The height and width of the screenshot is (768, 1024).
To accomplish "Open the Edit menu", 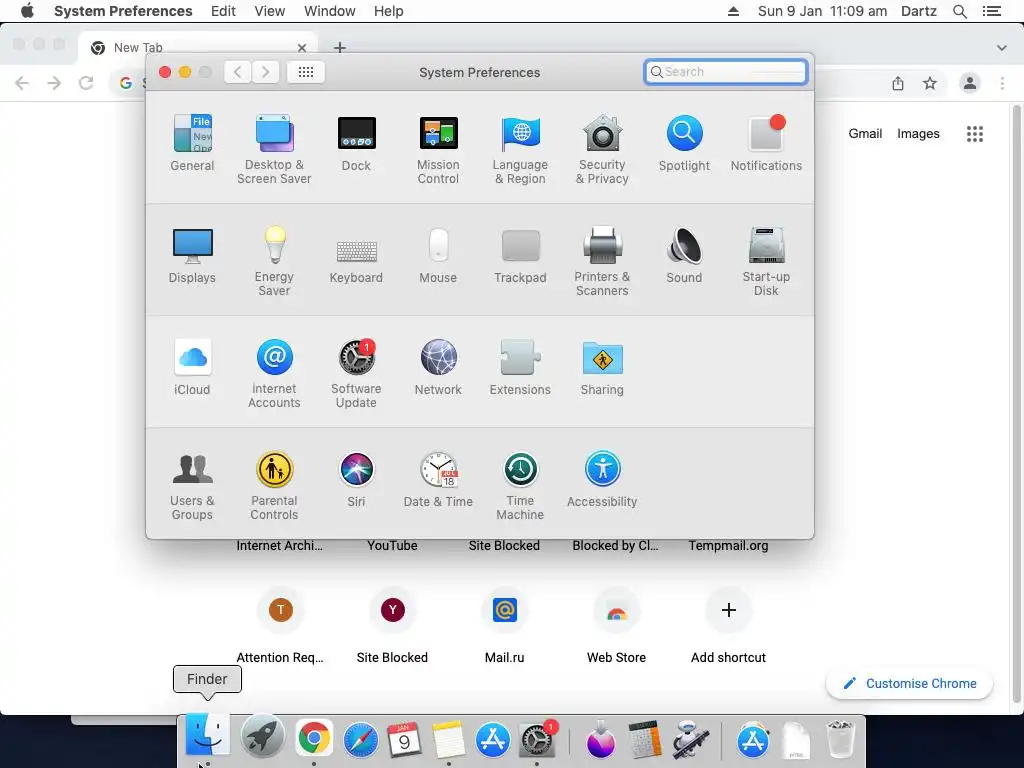I will [223, 11].
